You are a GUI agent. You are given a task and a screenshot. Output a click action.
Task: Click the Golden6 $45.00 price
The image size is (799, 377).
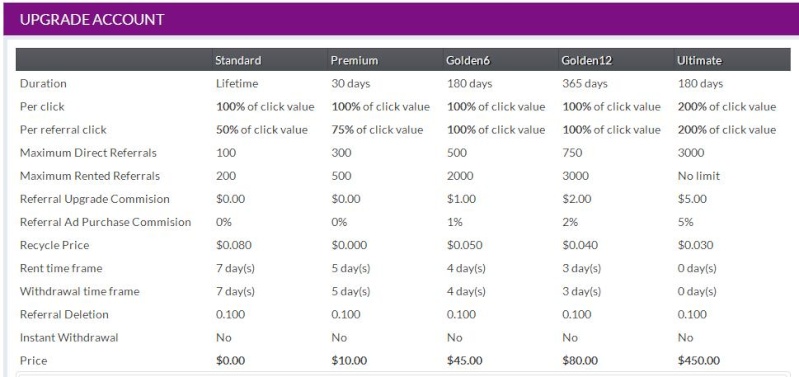click(464, 361)
